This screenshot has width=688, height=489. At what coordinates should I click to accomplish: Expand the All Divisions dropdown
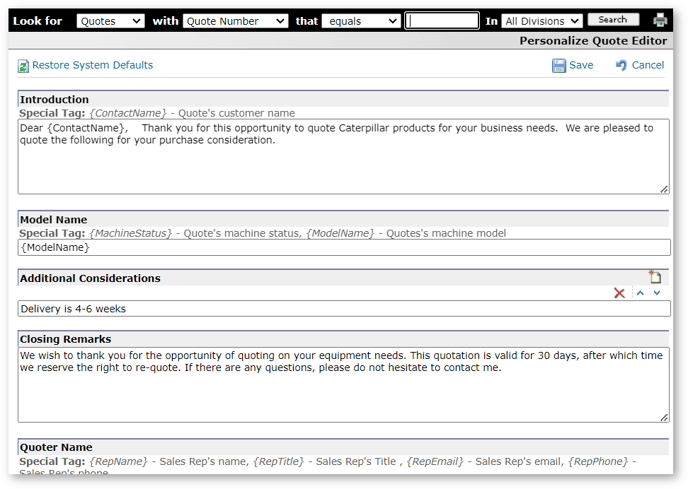pos(542,21)
